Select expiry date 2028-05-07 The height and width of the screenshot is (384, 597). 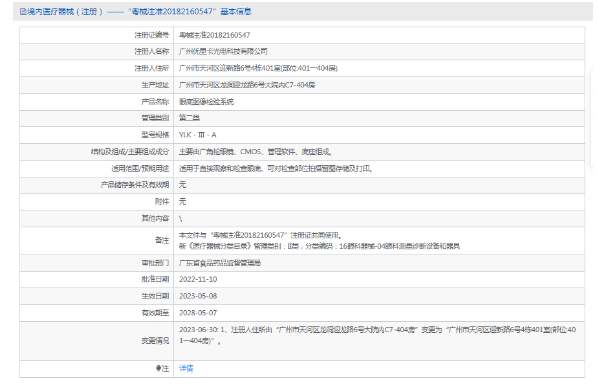(x=198, y=313)
